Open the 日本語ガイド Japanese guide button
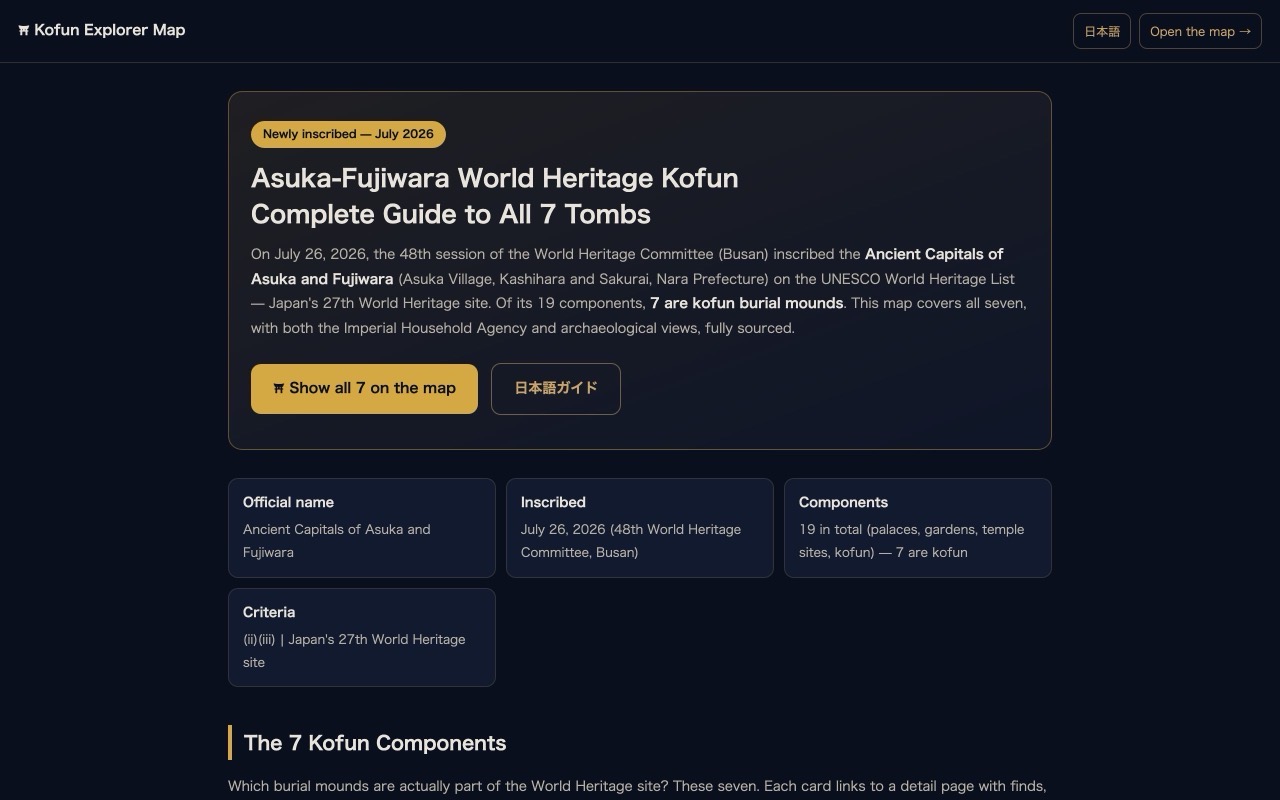This screenshot has height=800, width=1280. [556, 389]
